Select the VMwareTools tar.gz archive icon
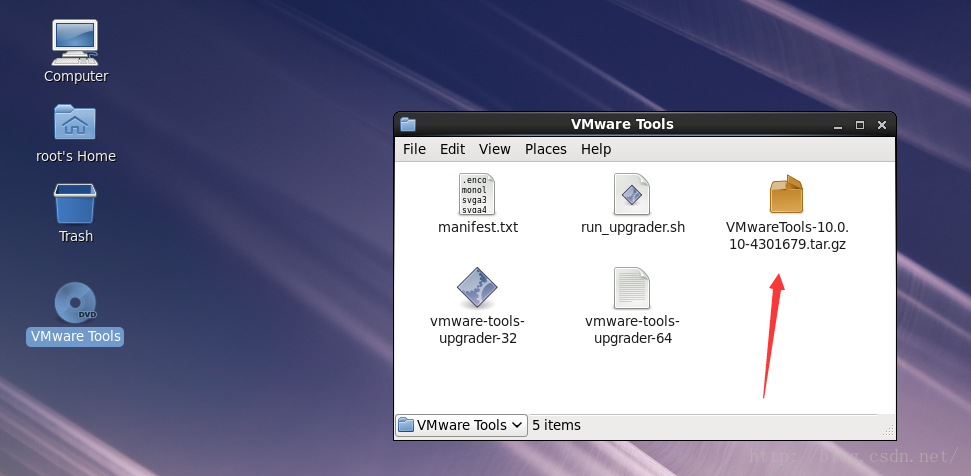971x476 pixels. [786, 194]
